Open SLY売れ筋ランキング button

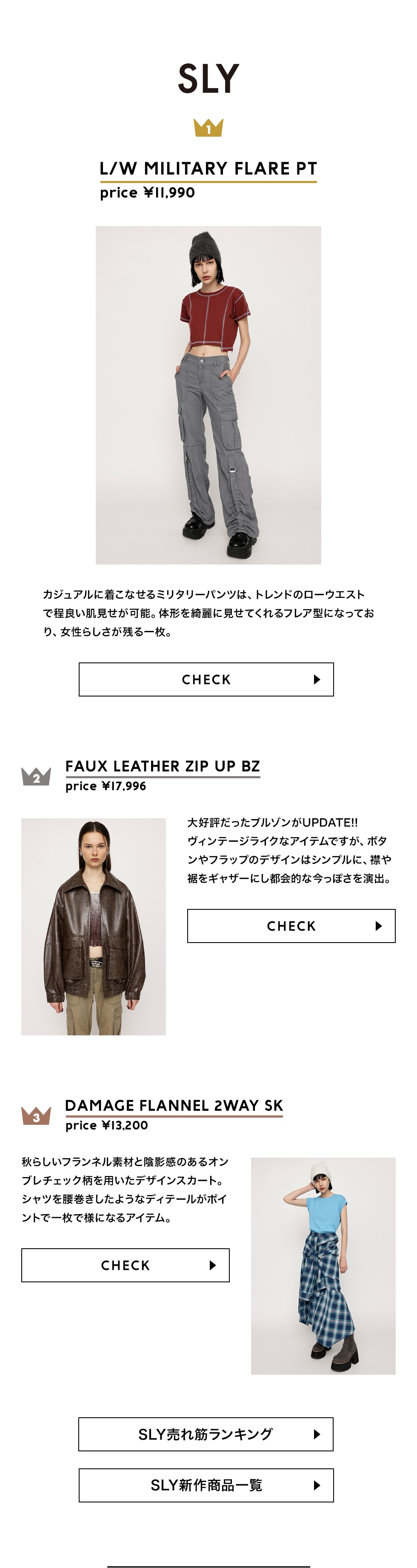tap(206, 1434)
